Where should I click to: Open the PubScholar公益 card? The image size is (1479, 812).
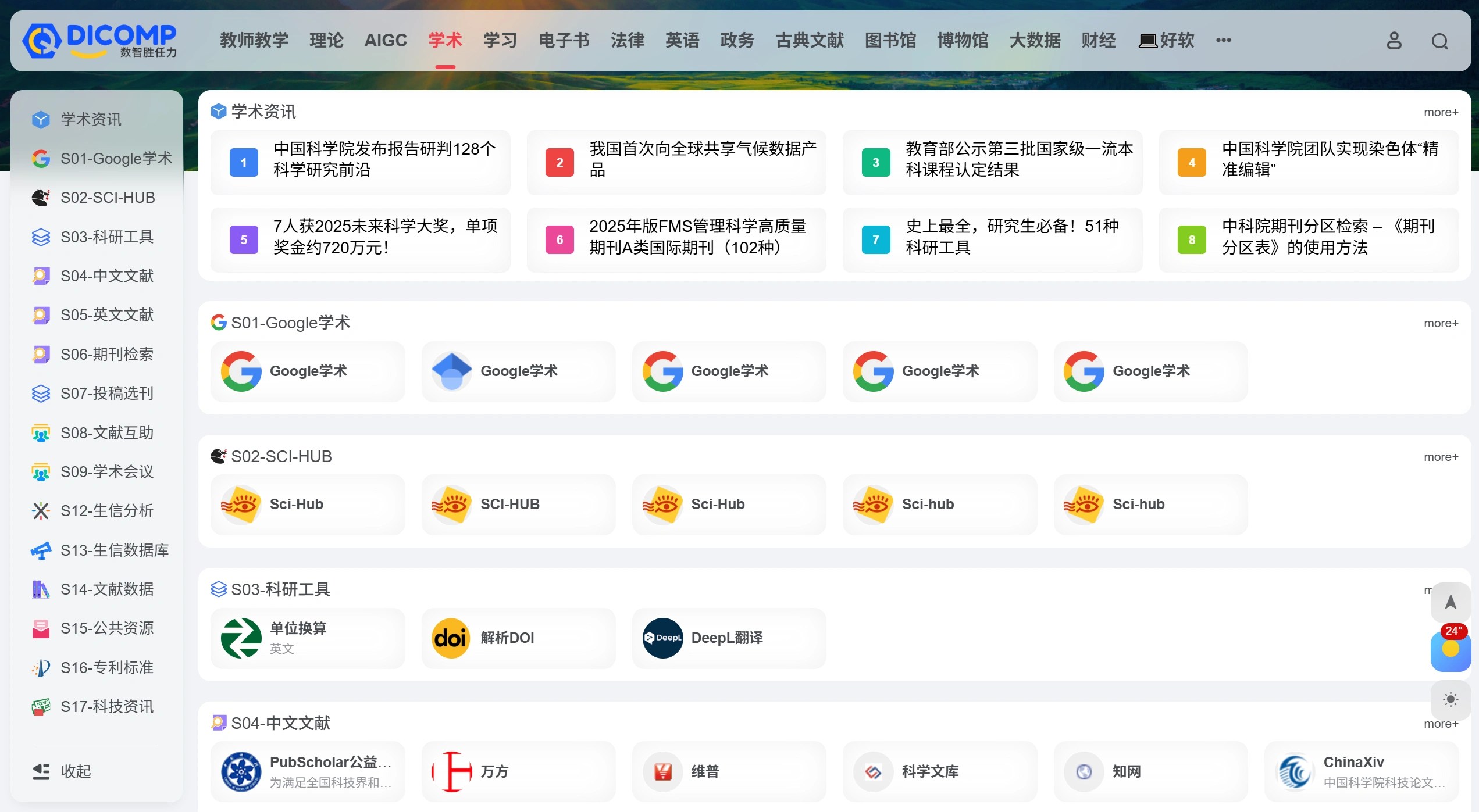click(x=308, y=771)
